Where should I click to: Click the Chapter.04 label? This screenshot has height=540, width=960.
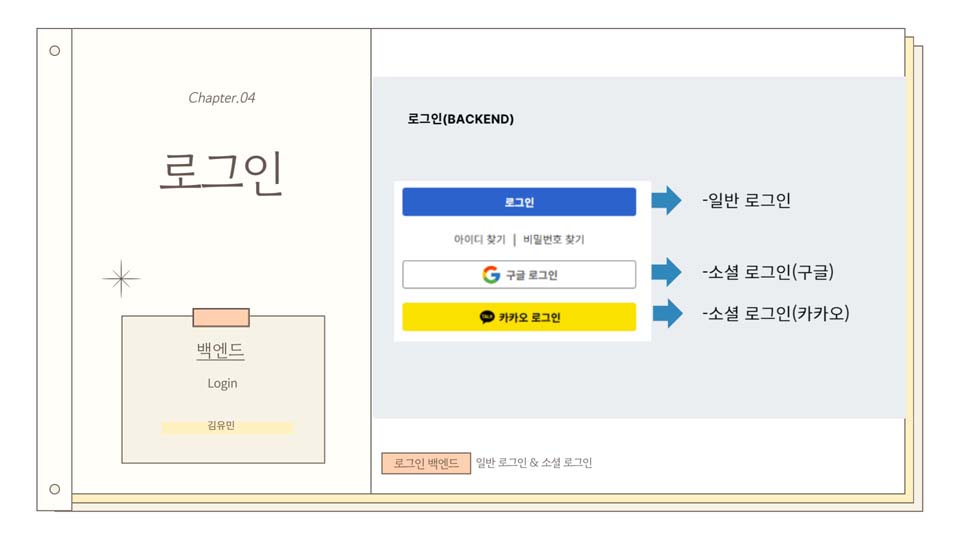pyautogui.click(x=222, y=98)
